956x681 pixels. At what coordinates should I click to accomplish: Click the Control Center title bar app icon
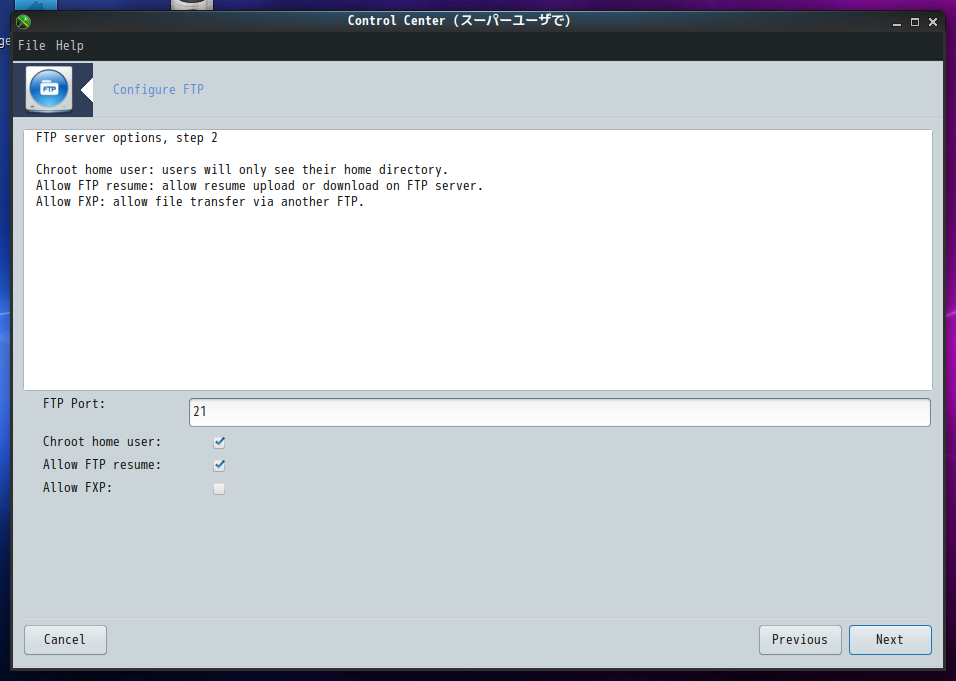click(x=23, y=22)
